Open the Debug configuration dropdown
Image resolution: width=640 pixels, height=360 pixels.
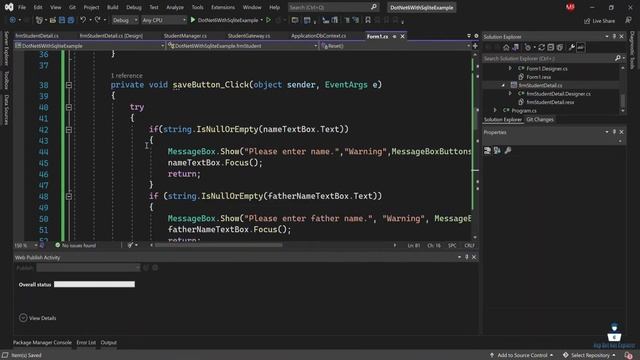point(124,20)
